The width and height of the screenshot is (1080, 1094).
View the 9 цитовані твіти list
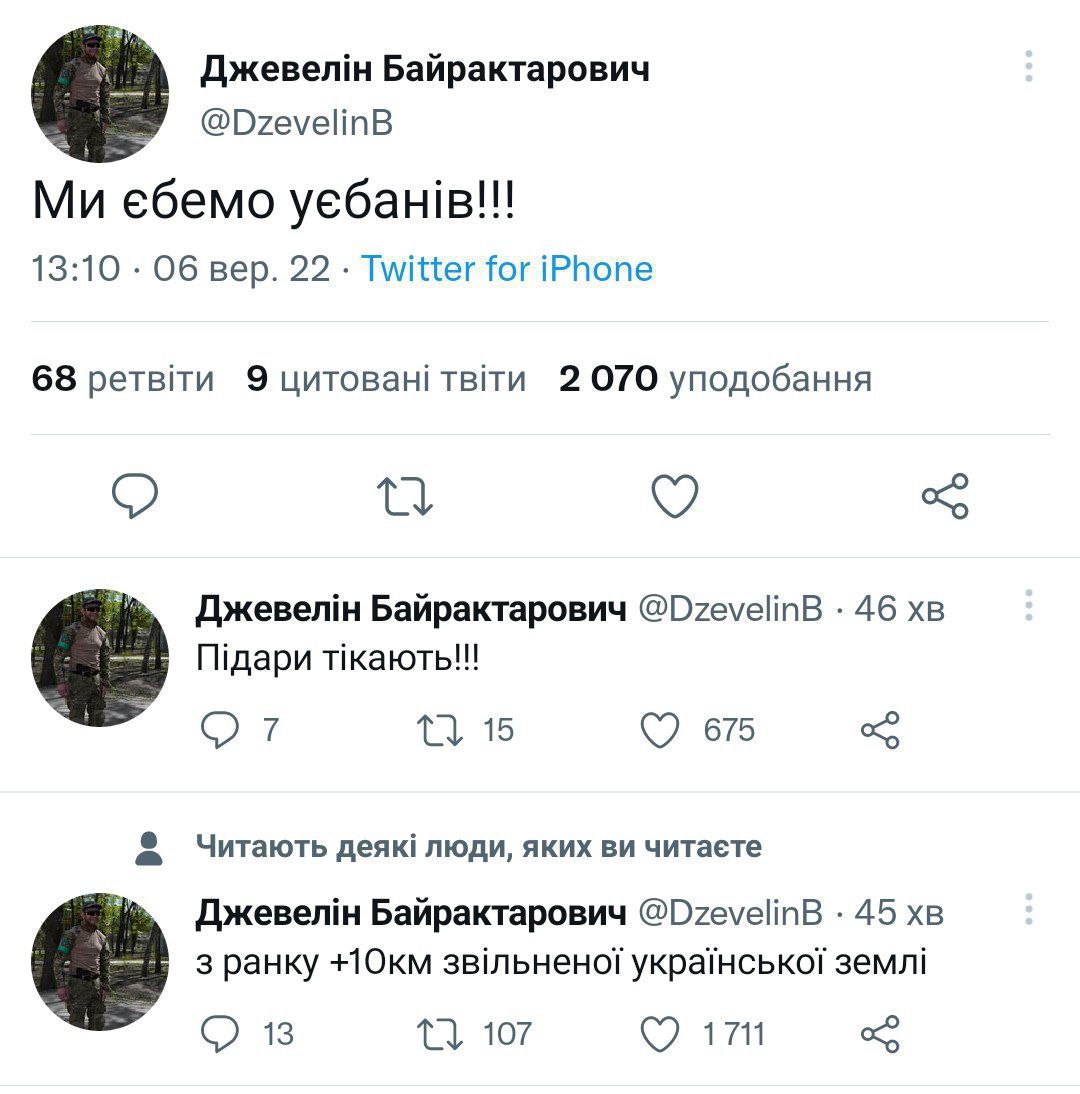tap(386, 379)
